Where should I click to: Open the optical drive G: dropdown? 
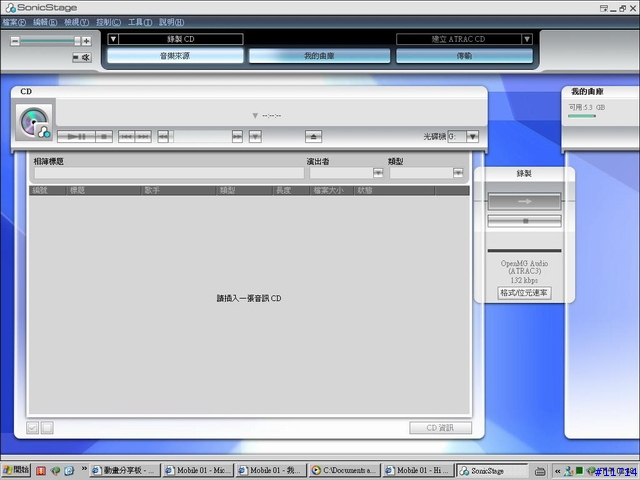[472, 136]
